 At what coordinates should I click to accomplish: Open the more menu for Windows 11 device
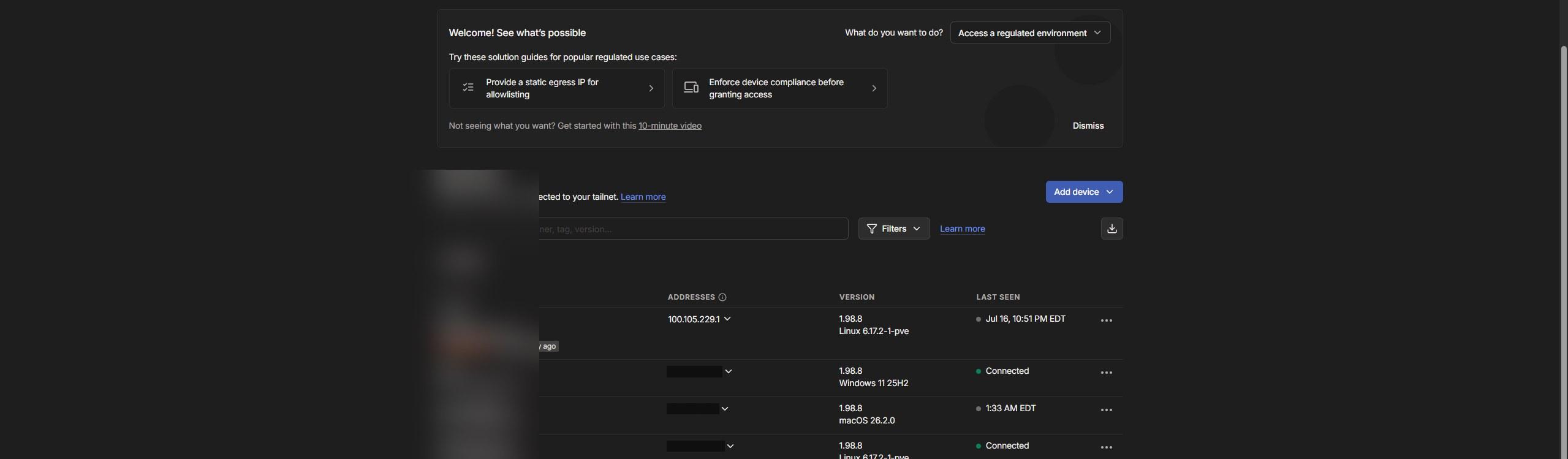[x=1106, y=373]
